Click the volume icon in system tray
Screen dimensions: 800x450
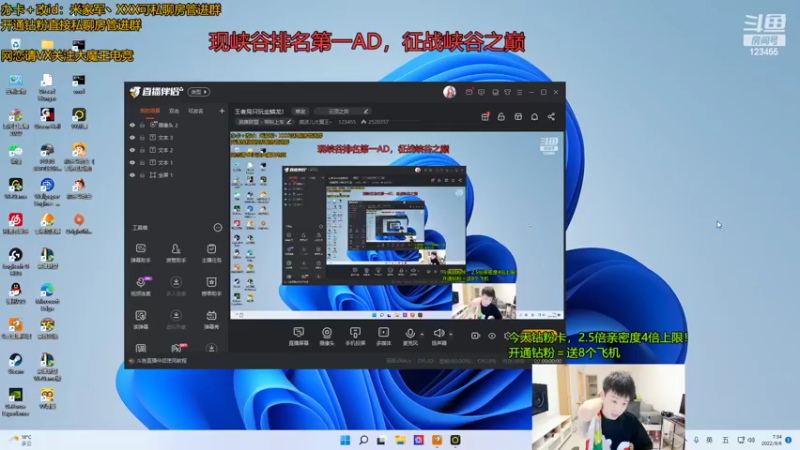(x=752, y=440)
